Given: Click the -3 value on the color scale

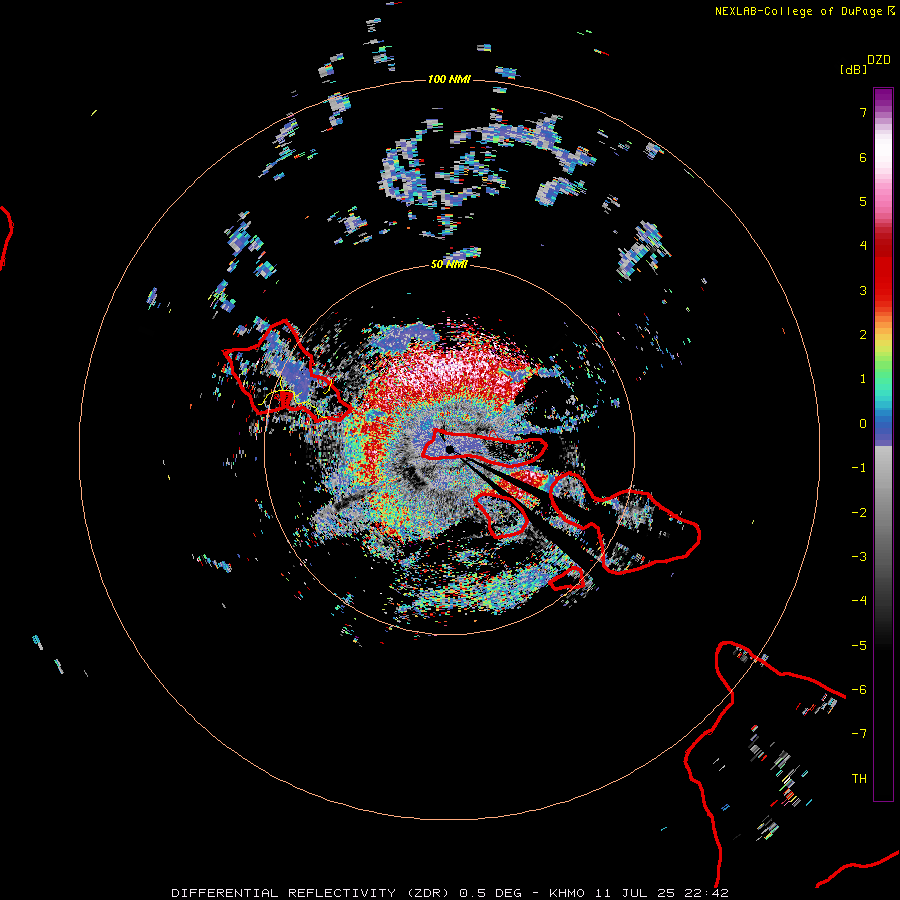Looking at the screenshot, I should click(x=859, y=557).
